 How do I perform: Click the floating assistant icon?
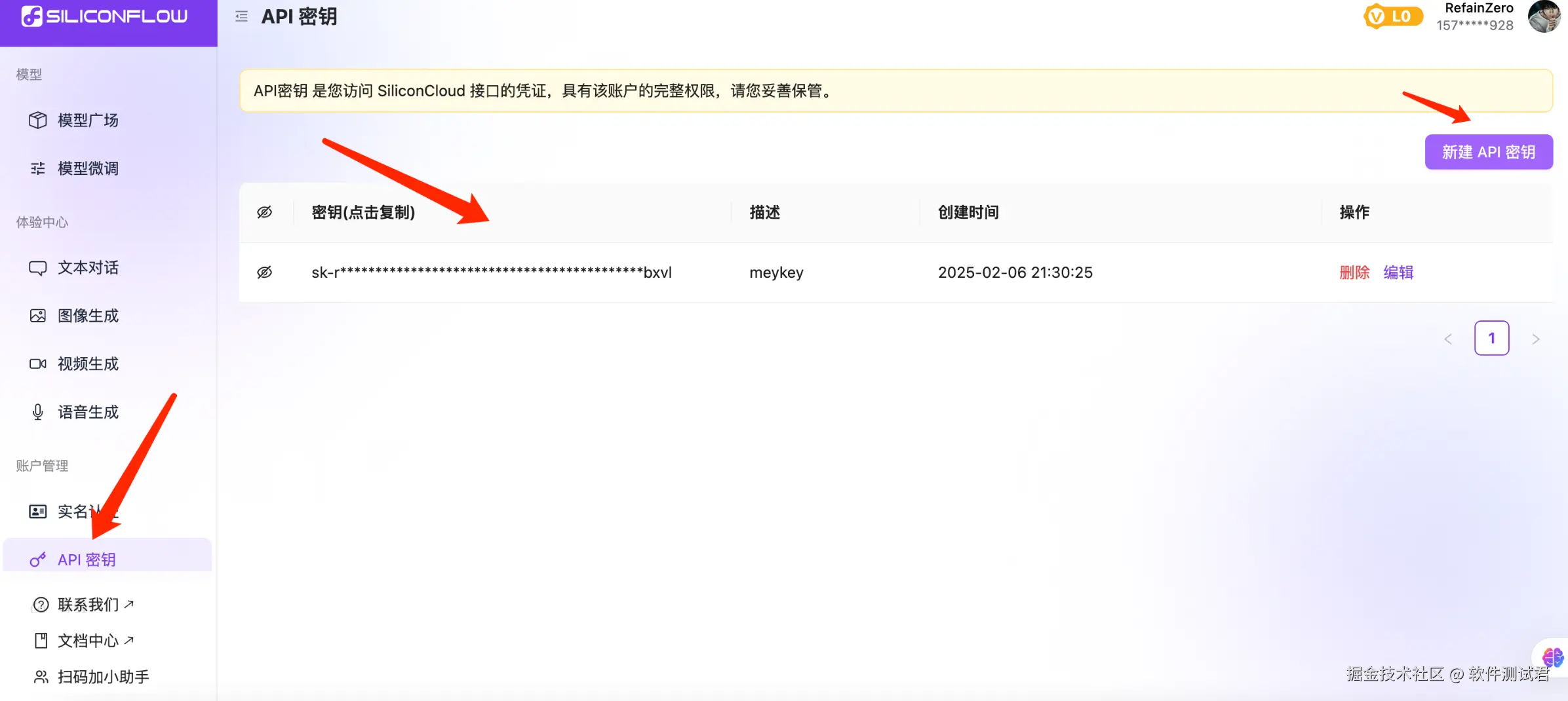coord(1553,656)
